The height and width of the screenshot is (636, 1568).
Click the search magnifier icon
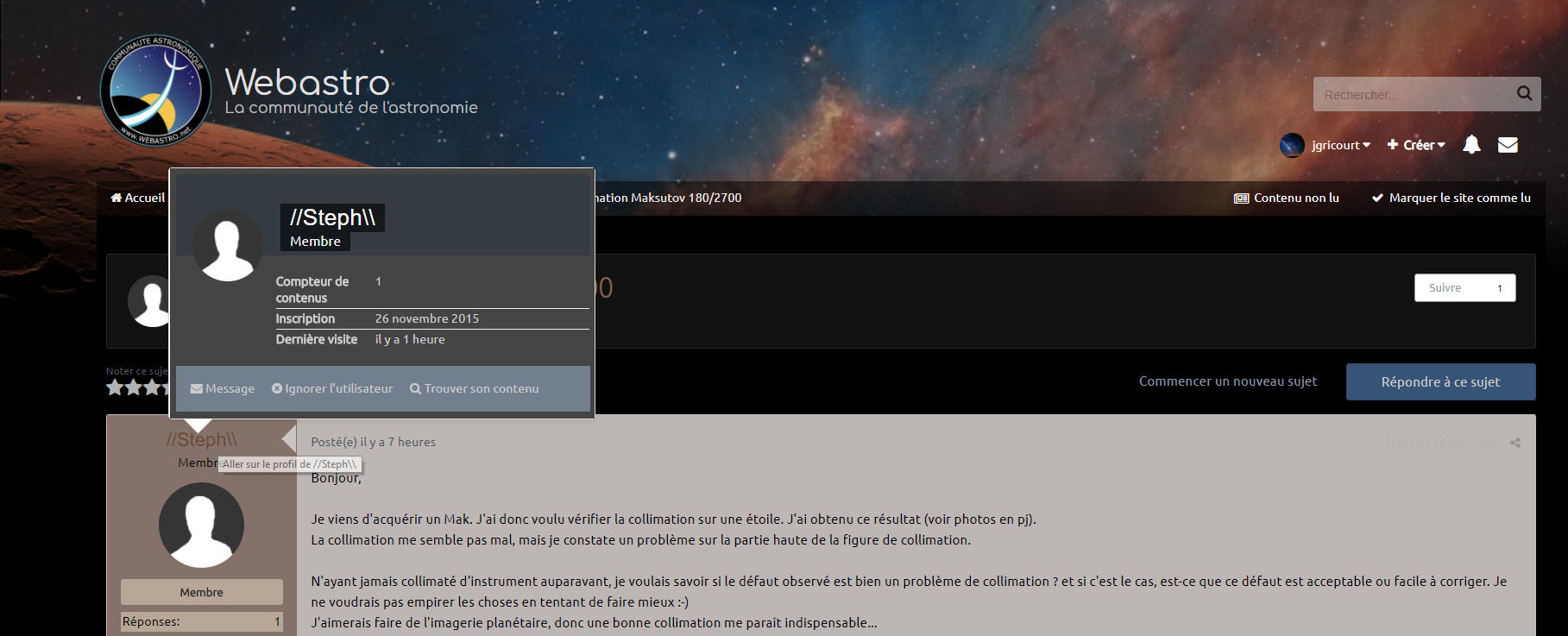(1525, 93)
